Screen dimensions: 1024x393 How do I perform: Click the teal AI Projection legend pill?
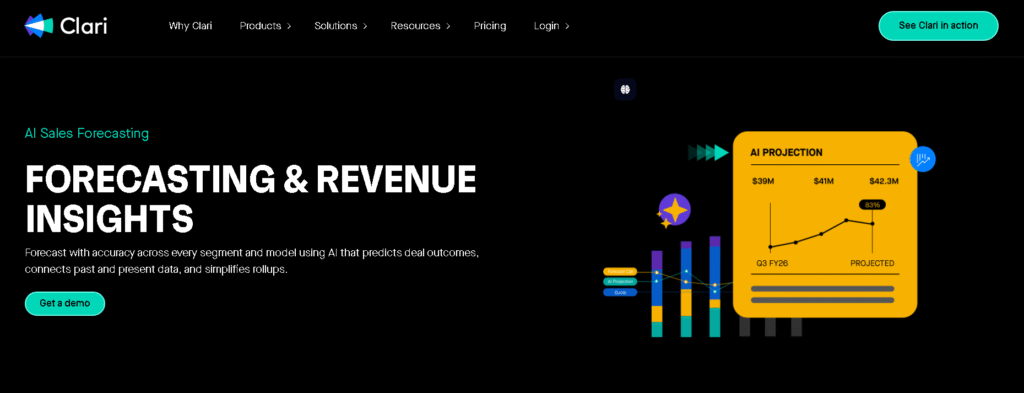pyautogui.click(x=620, y=281)
